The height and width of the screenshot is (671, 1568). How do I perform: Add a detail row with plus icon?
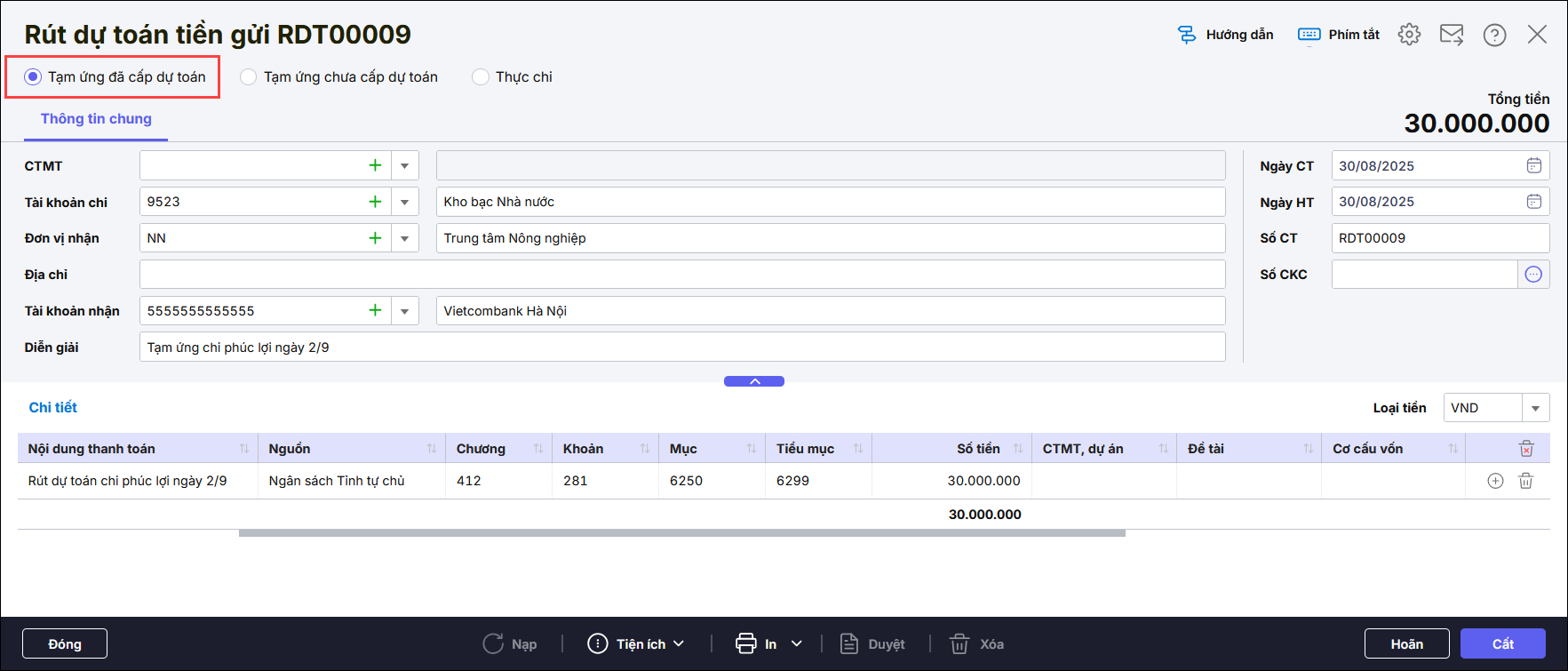(1495, 481)
